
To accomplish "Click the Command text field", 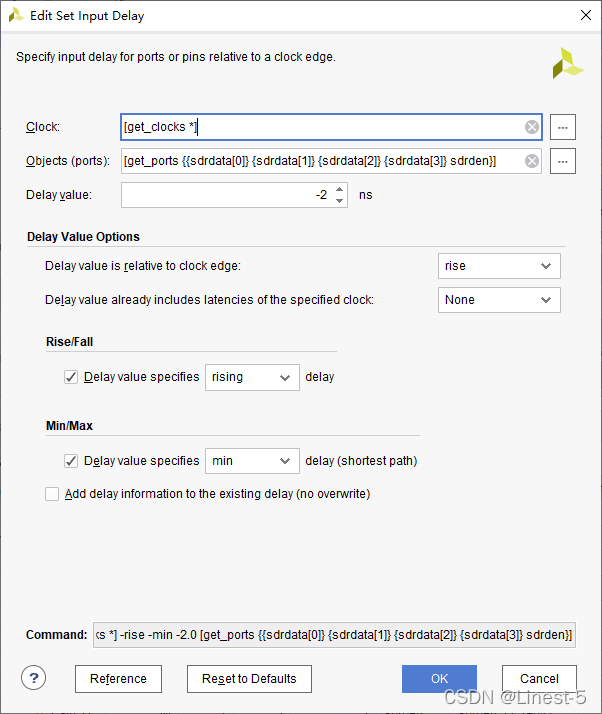I will [334, 635].
